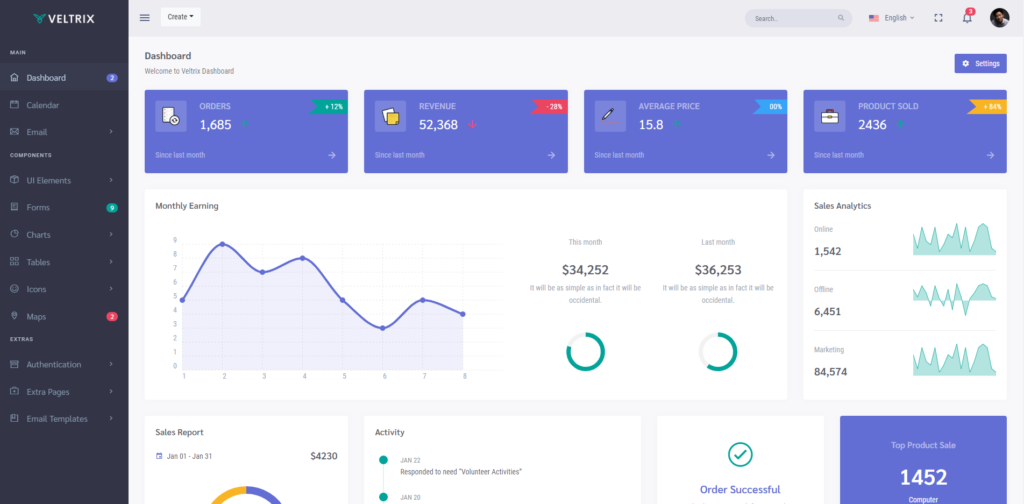Click the Online sales sparkline chart
The width and height of the screenshot is (1024, 504).
[x=954, y=239]
